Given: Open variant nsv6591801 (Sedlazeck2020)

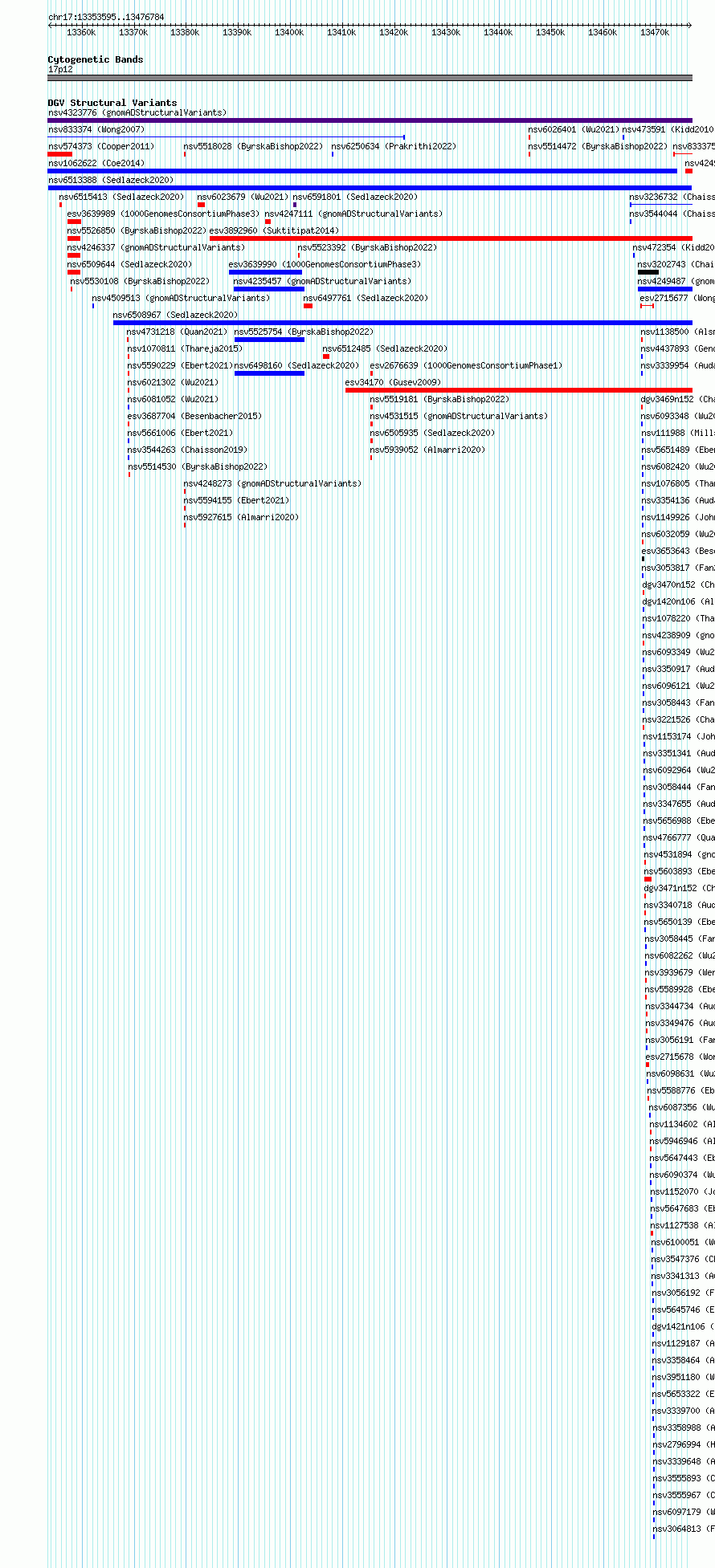Looking at the screenshot, I should pos(356,197).
